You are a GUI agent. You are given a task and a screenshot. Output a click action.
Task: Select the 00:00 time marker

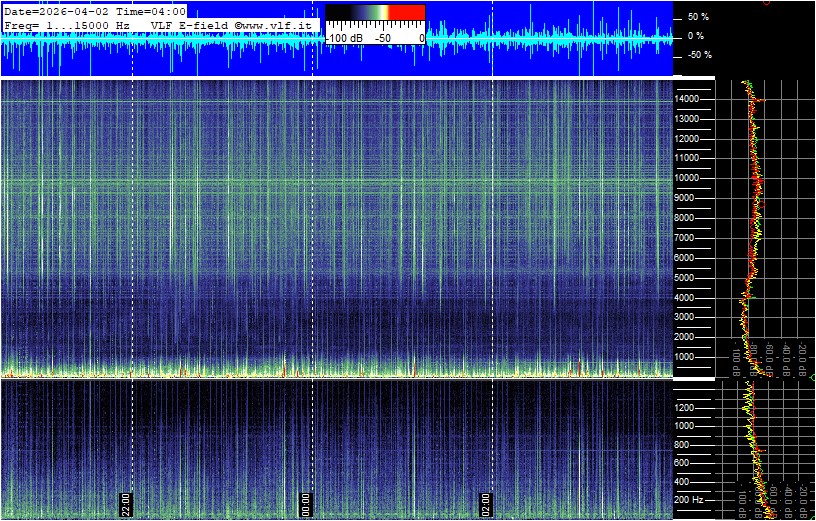pos(307,502)
